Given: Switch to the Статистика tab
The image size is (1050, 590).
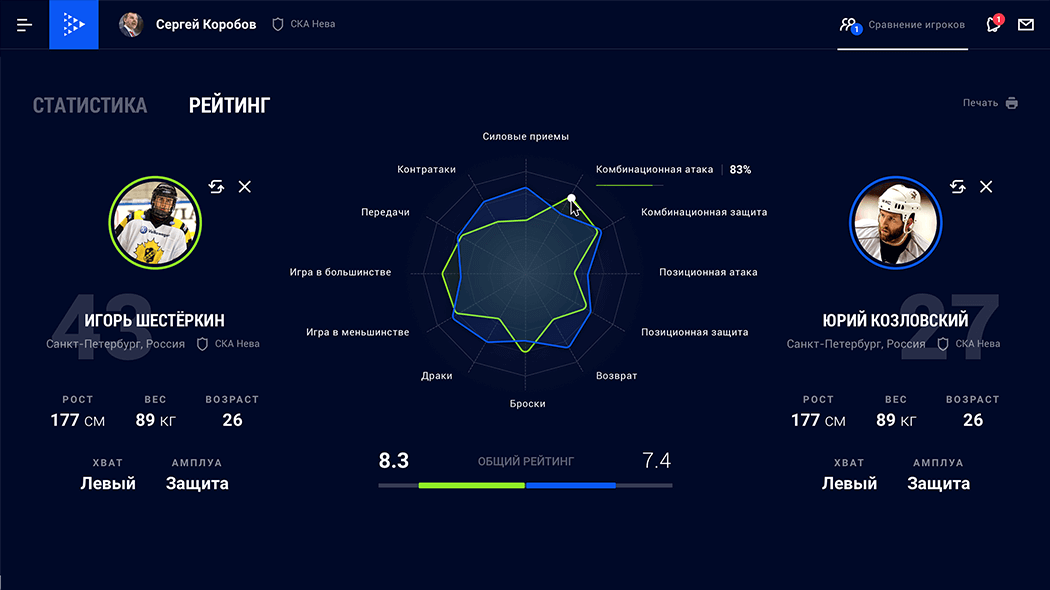Looking at the screenshot, I should pos(89,105).
